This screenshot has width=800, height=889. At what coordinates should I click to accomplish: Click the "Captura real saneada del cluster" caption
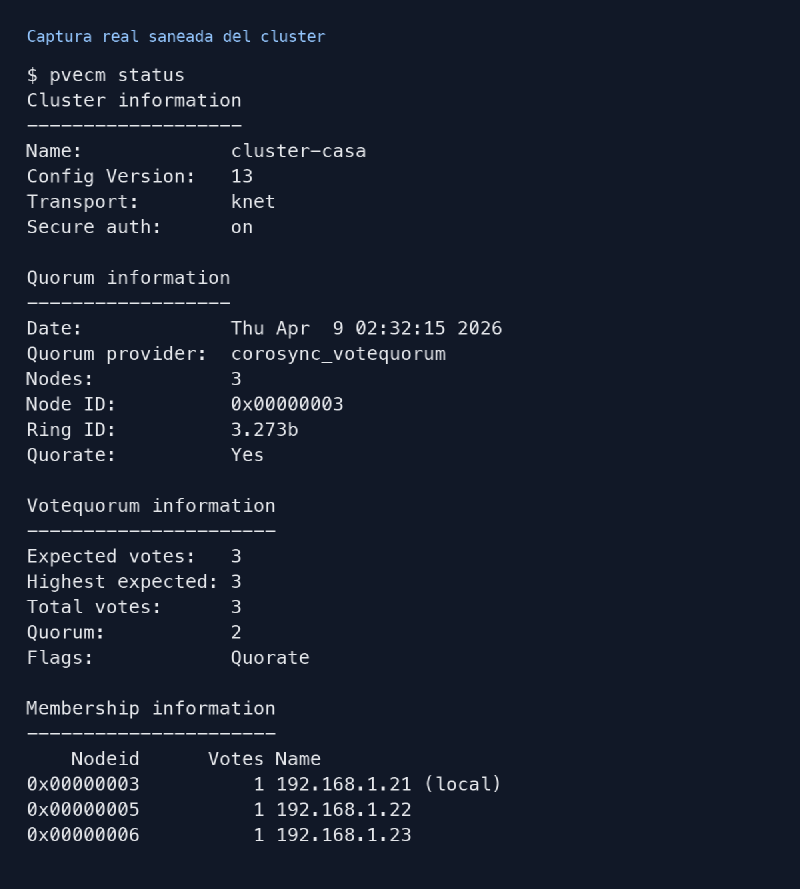tap(176, 36)
